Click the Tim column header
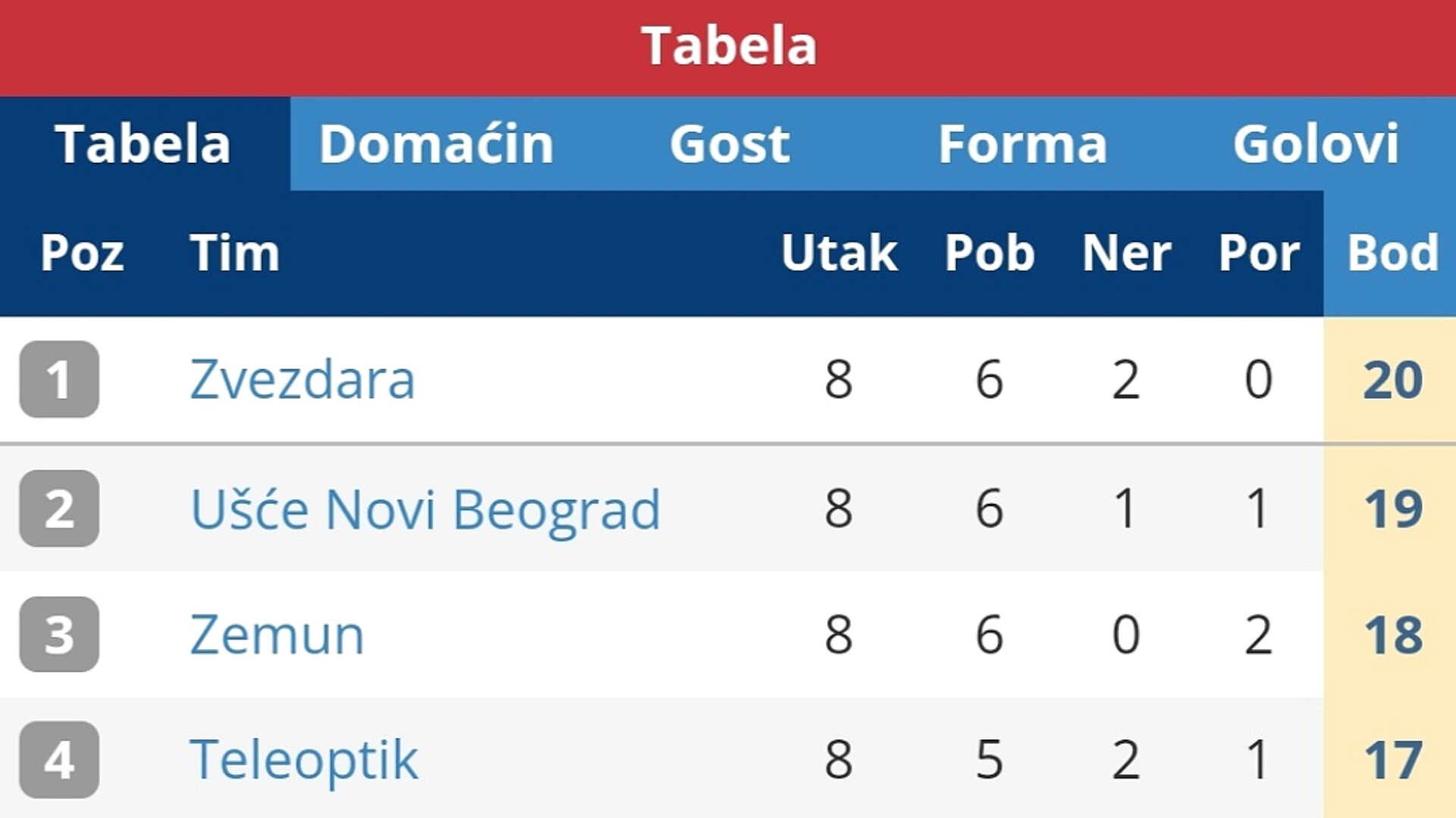This screenshot has width=1456, height=818. [x=234, y=252]
